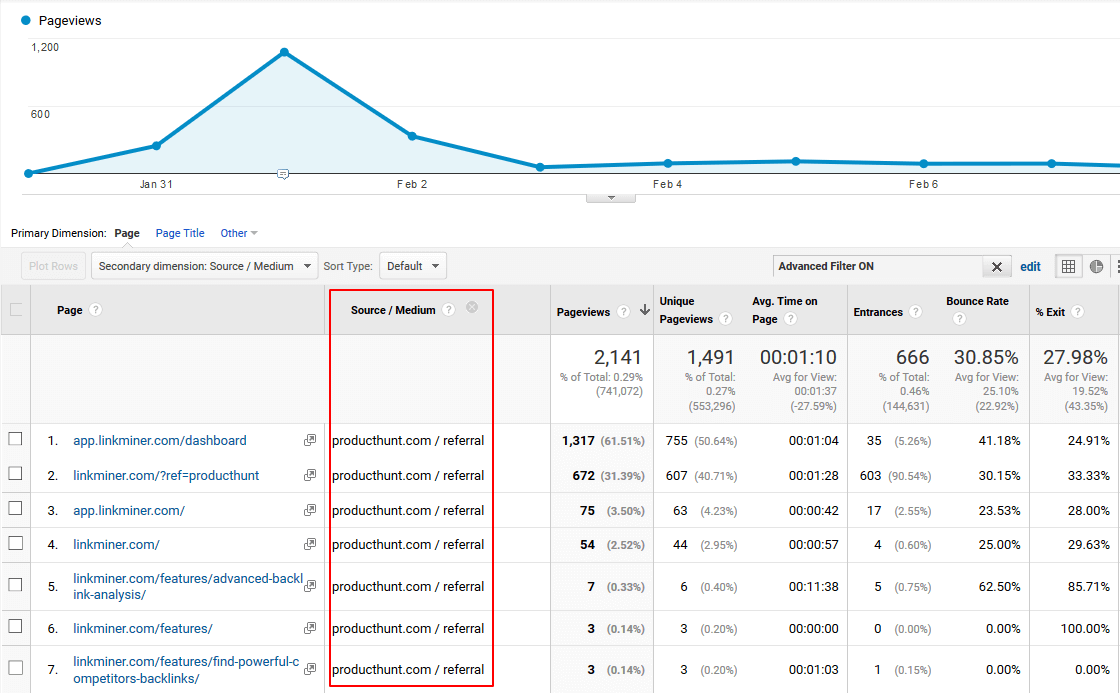Viewport: 1120px width, 693px height.
Task: Open the Other primary dimension dropdown
Action: pyautogui.click(x=239, y=233)
